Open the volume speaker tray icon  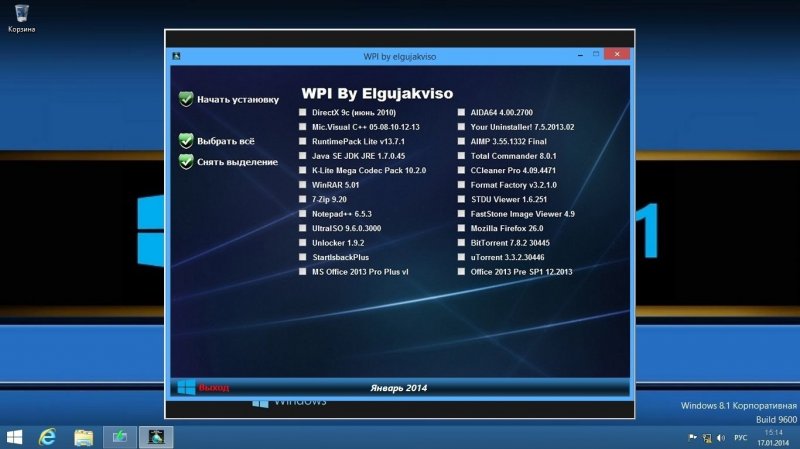pyautogui.click(x=721, y=438)
